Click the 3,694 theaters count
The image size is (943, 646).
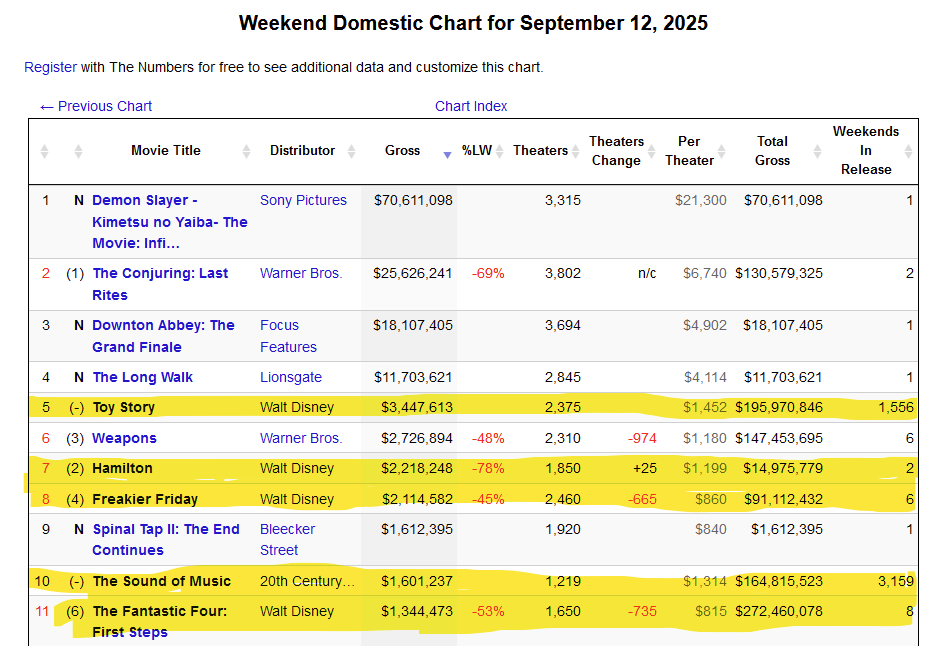coord(563,326)
